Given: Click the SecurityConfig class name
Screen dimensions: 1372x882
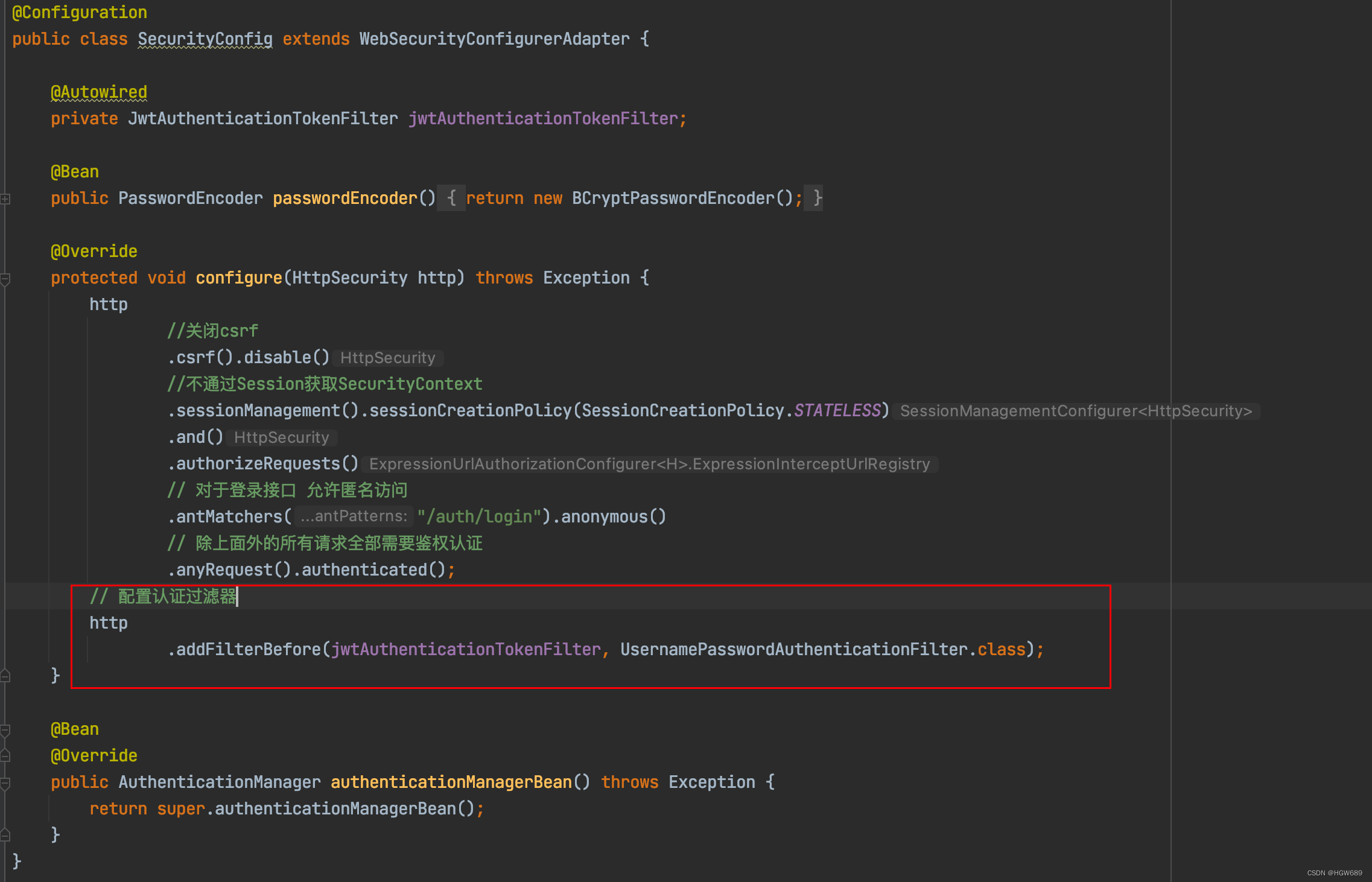Looking at the screenshot, I should pyautogui.click(x=205, y=39).
